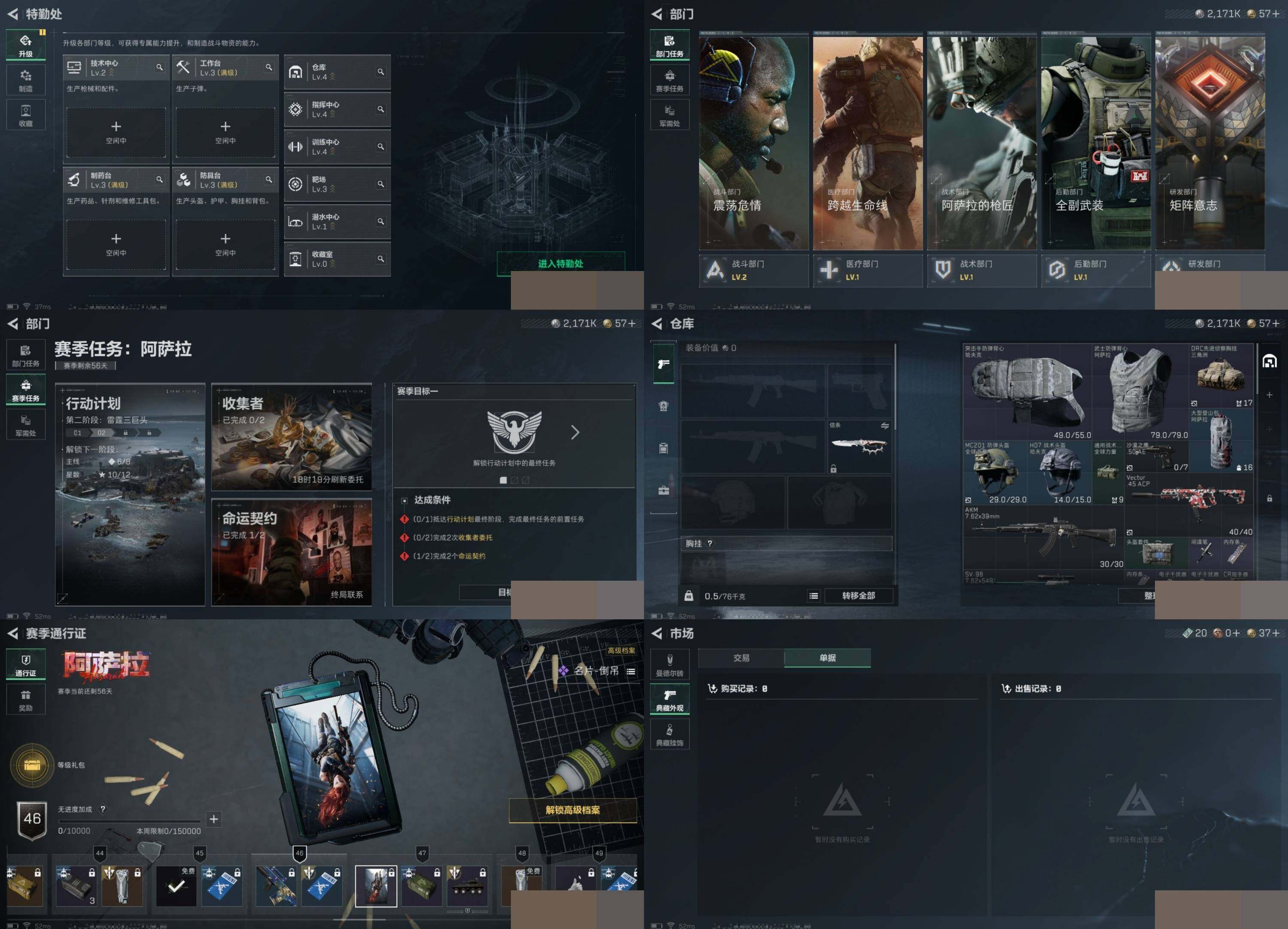Image resolution: width=1288 pixels, height=929 pixels.
Task: Click the 解锁高级档案 button
Action: [x=572, y=810]
